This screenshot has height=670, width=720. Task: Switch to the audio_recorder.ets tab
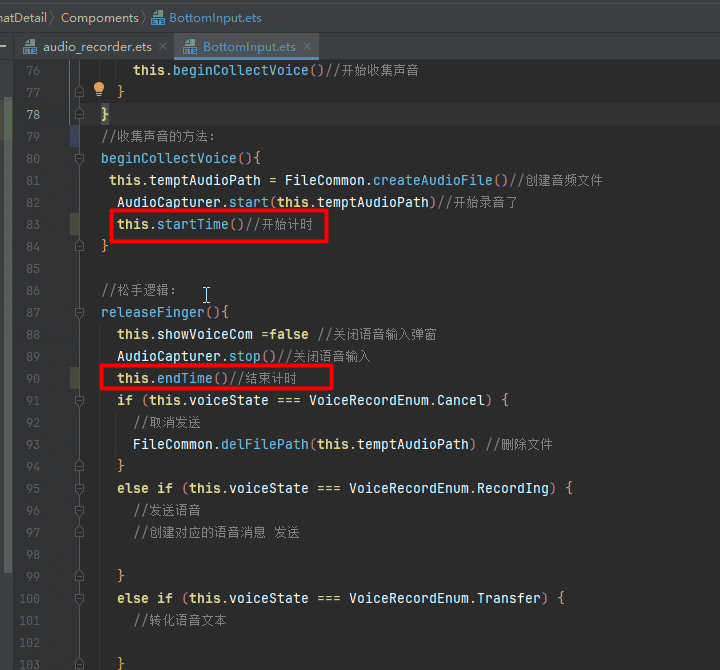pos(98,47)
